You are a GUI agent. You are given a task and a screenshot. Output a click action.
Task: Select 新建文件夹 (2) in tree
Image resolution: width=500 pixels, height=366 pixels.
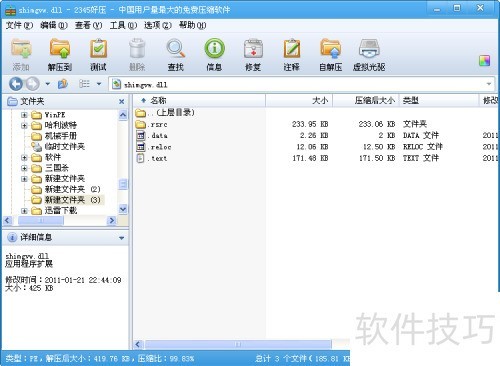click(x=72, y=189)
